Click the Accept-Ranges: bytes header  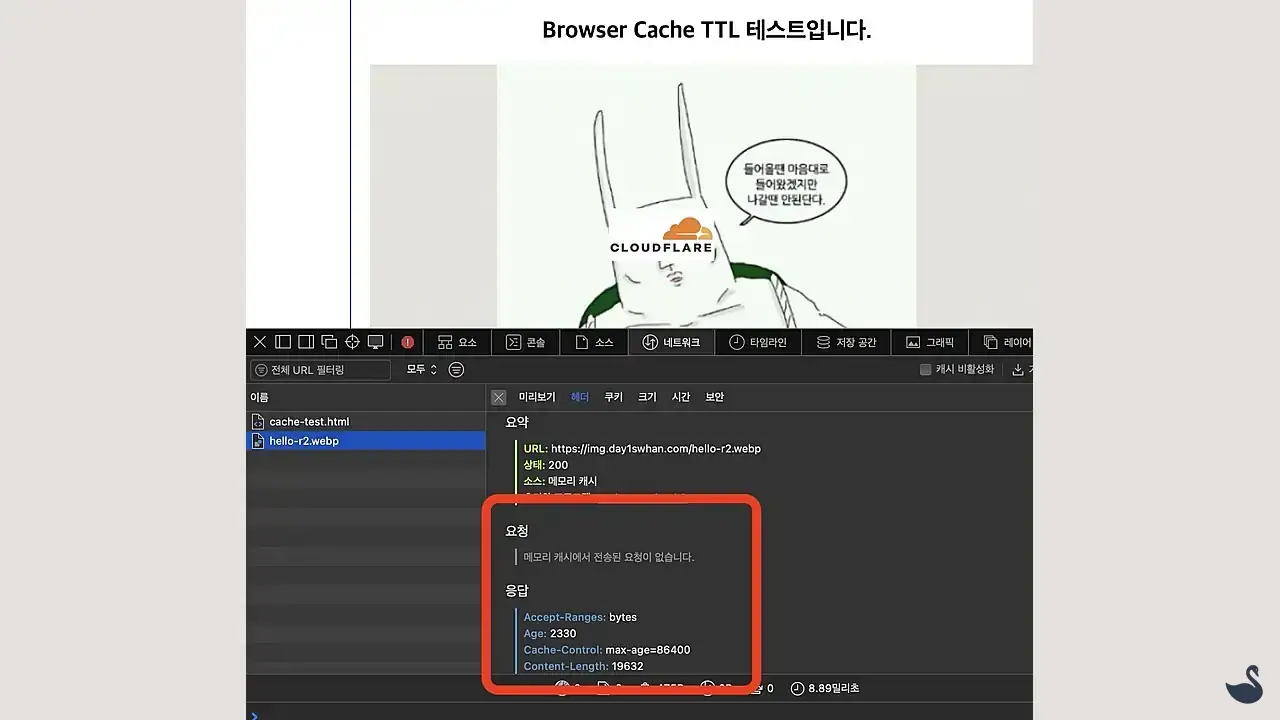(580, 617)
